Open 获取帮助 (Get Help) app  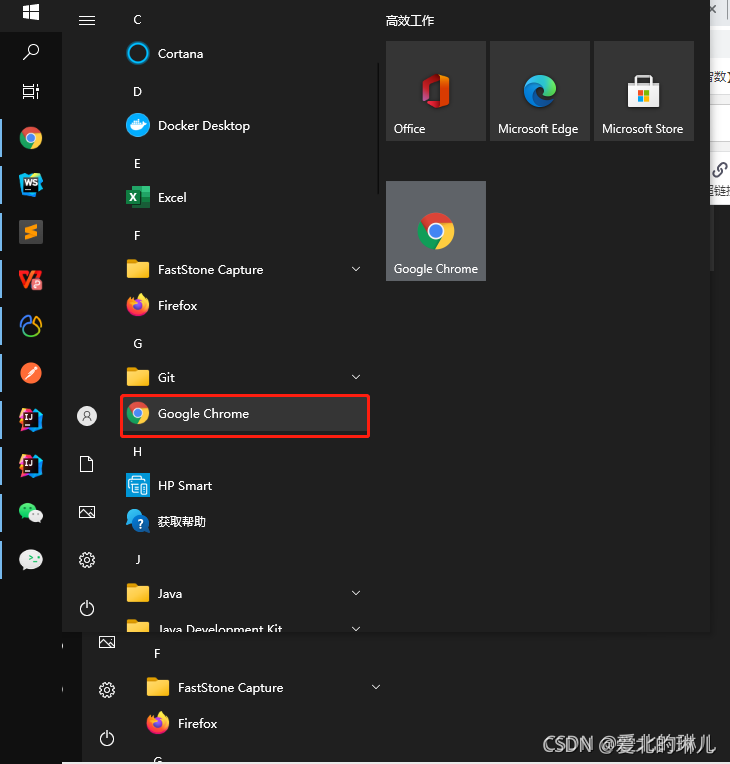coord(246,522)
